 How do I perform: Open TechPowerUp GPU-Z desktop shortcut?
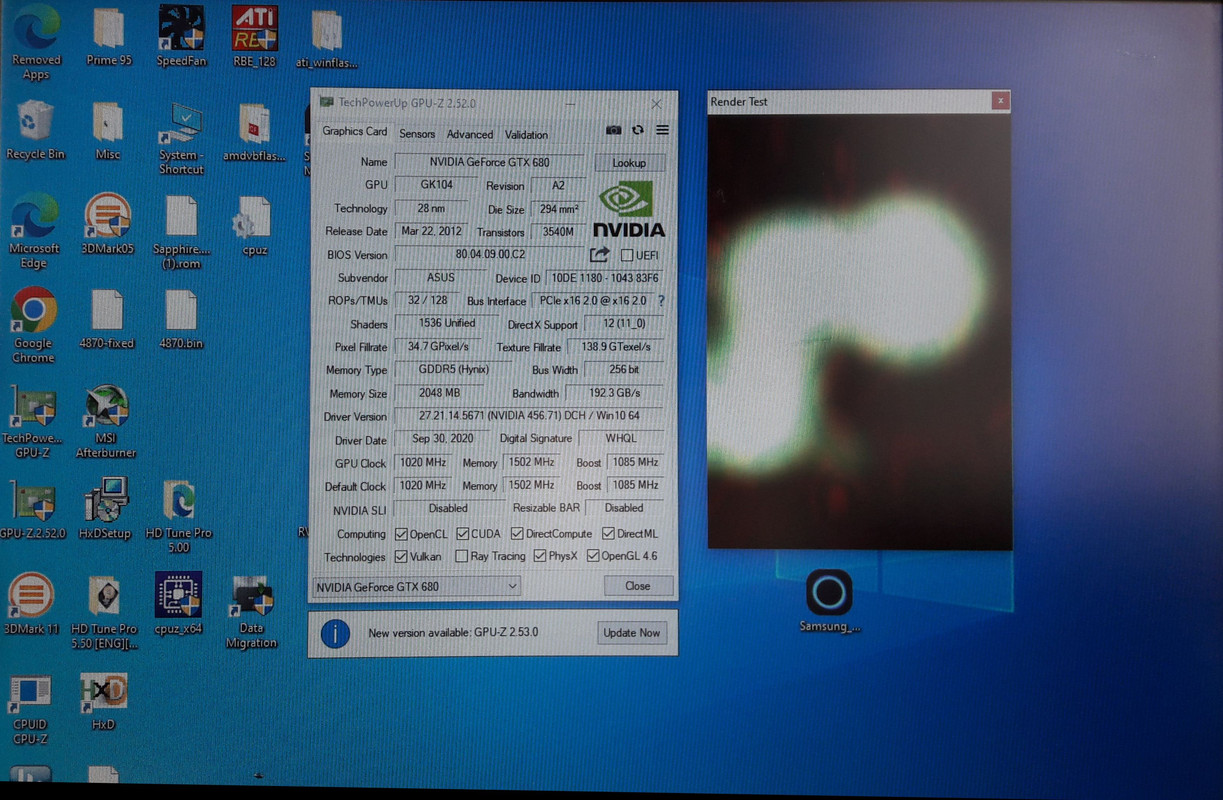(x=32, y=421)
